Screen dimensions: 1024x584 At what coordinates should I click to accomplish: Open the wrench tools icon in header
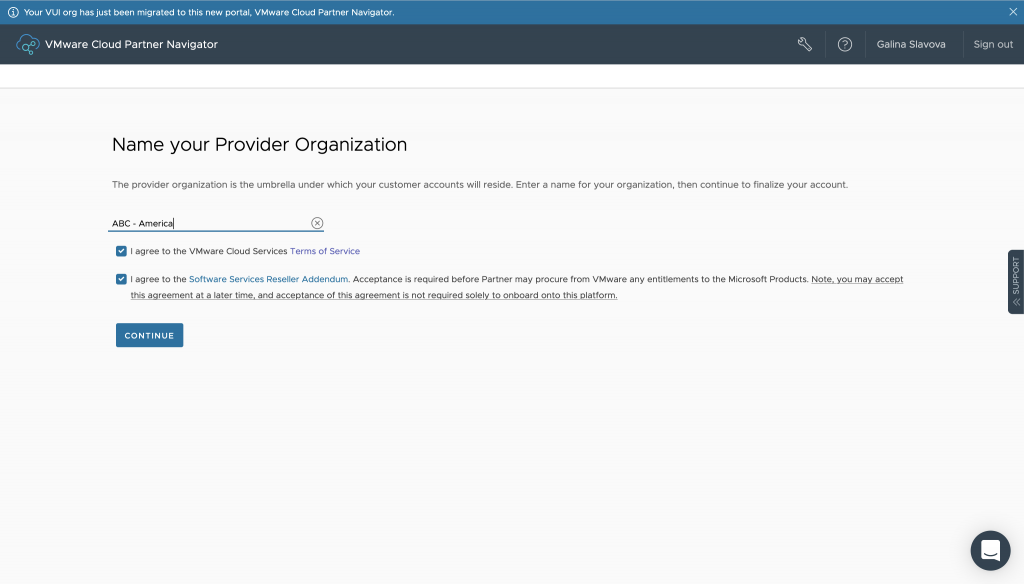(x=805, y=44)
